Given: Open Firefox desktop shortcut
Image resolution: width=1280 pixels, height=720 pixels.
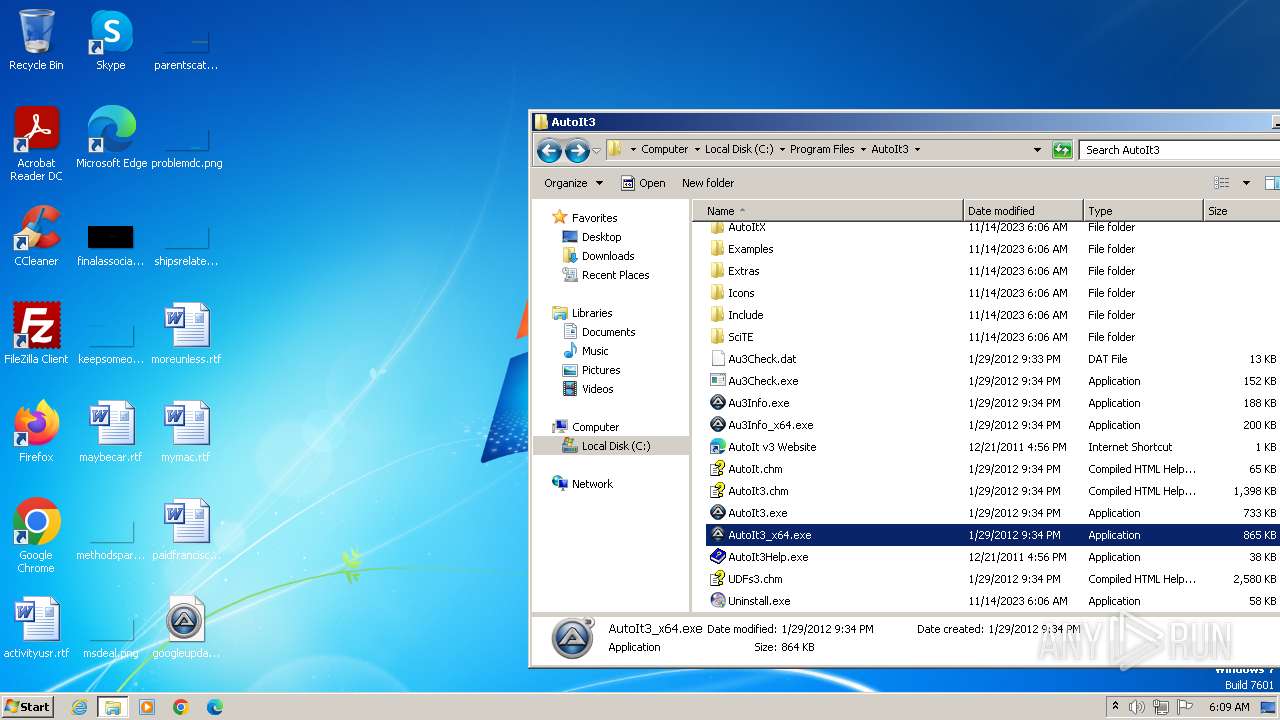Looking at the screenshot, I should pyautogui.click(x=36, y=432).
